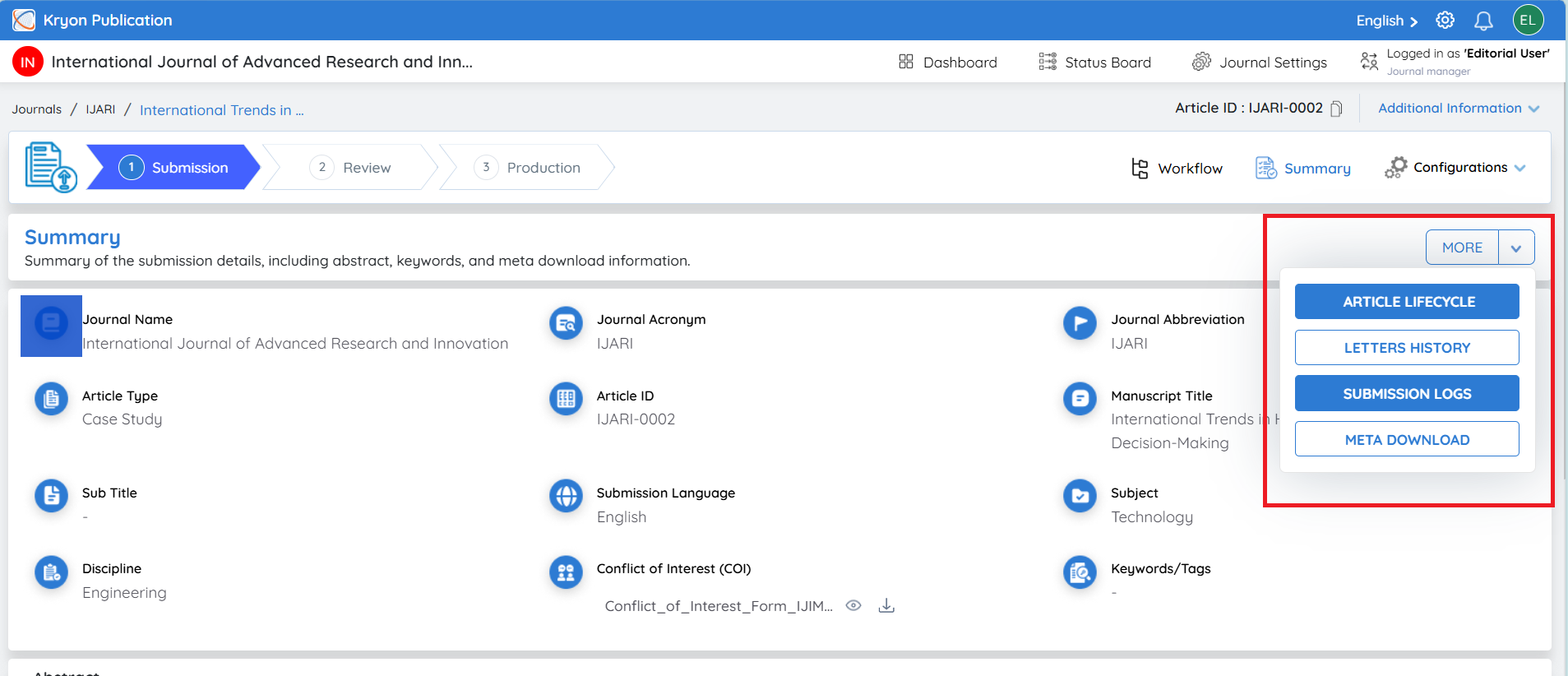
Task: Click the Article Type icon
Action: pos(51,400)
